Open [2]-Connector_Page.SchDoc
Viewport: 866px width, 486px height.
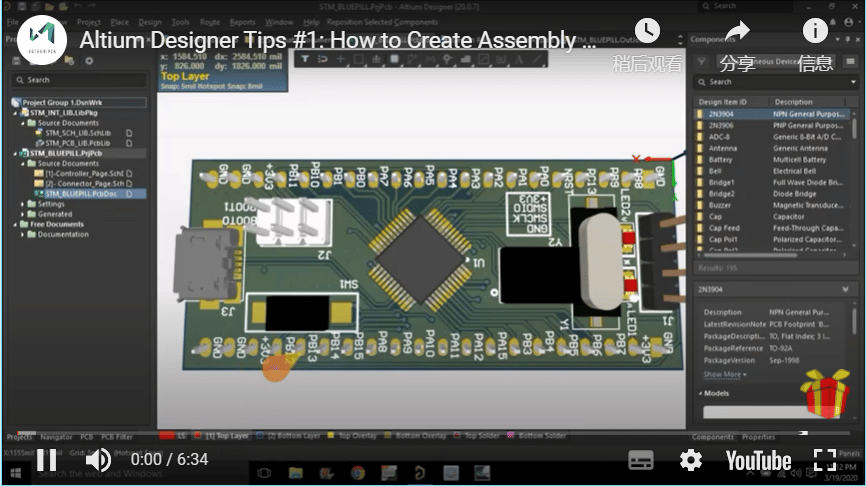pos(85,183)
